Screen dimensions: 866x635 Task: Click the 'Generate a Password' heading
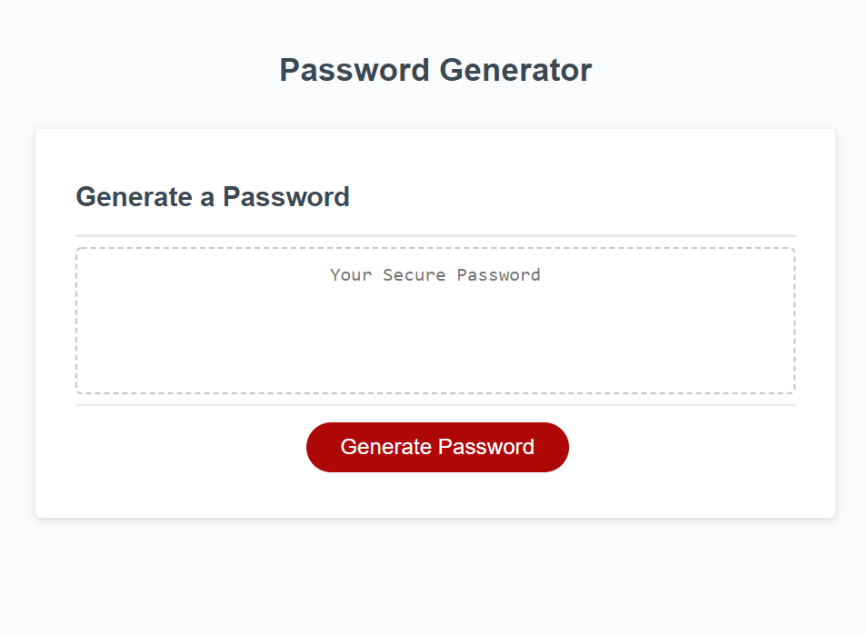click(212, 197)
